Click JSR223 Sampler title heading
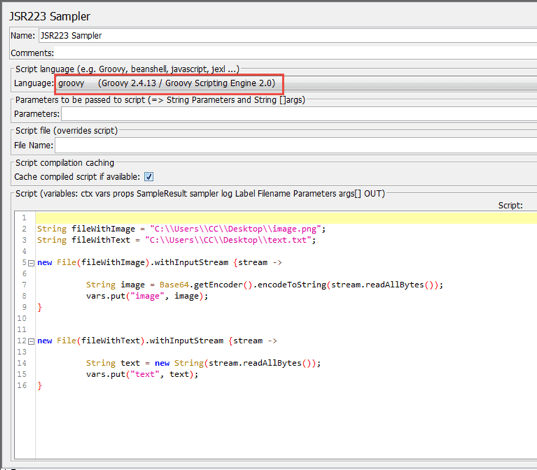Image resolution: width=537 pixels, height=470 pixels. pyautogui.click(x=50, y=16)
